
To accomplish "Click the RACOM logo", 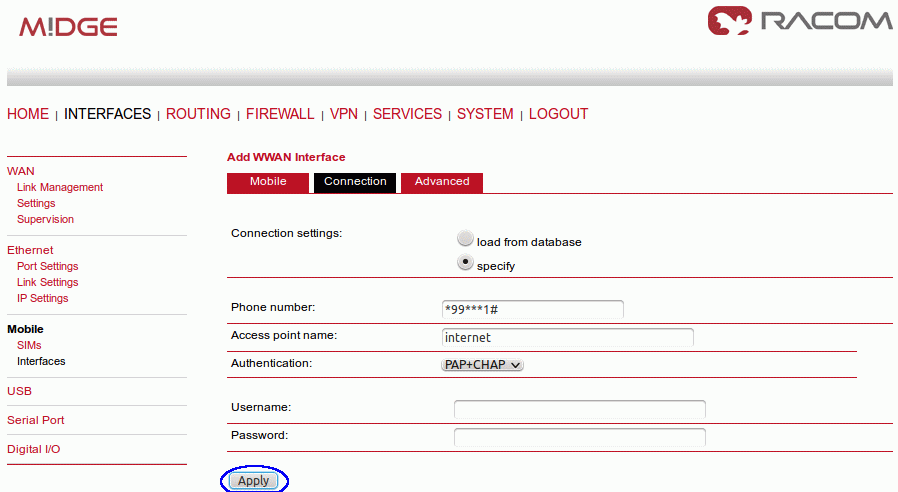I will tap(799, 21).
